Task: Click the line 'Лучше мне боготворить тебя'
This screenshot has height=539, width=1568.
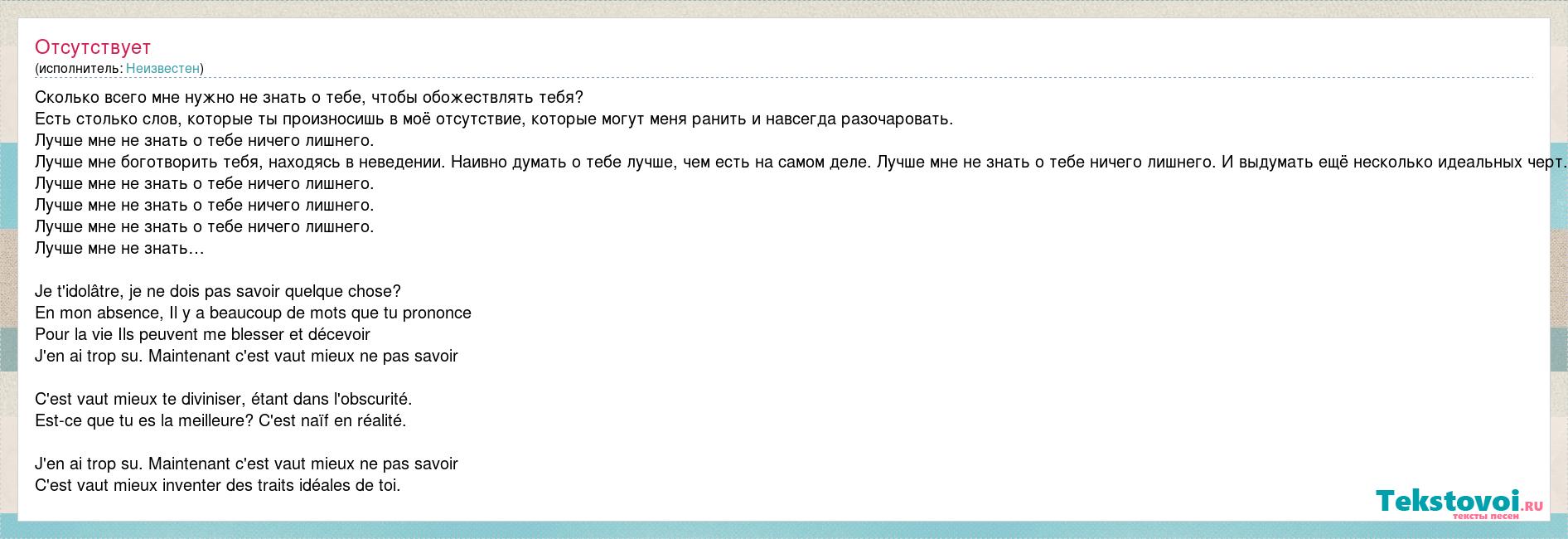Action: point(801,162)
